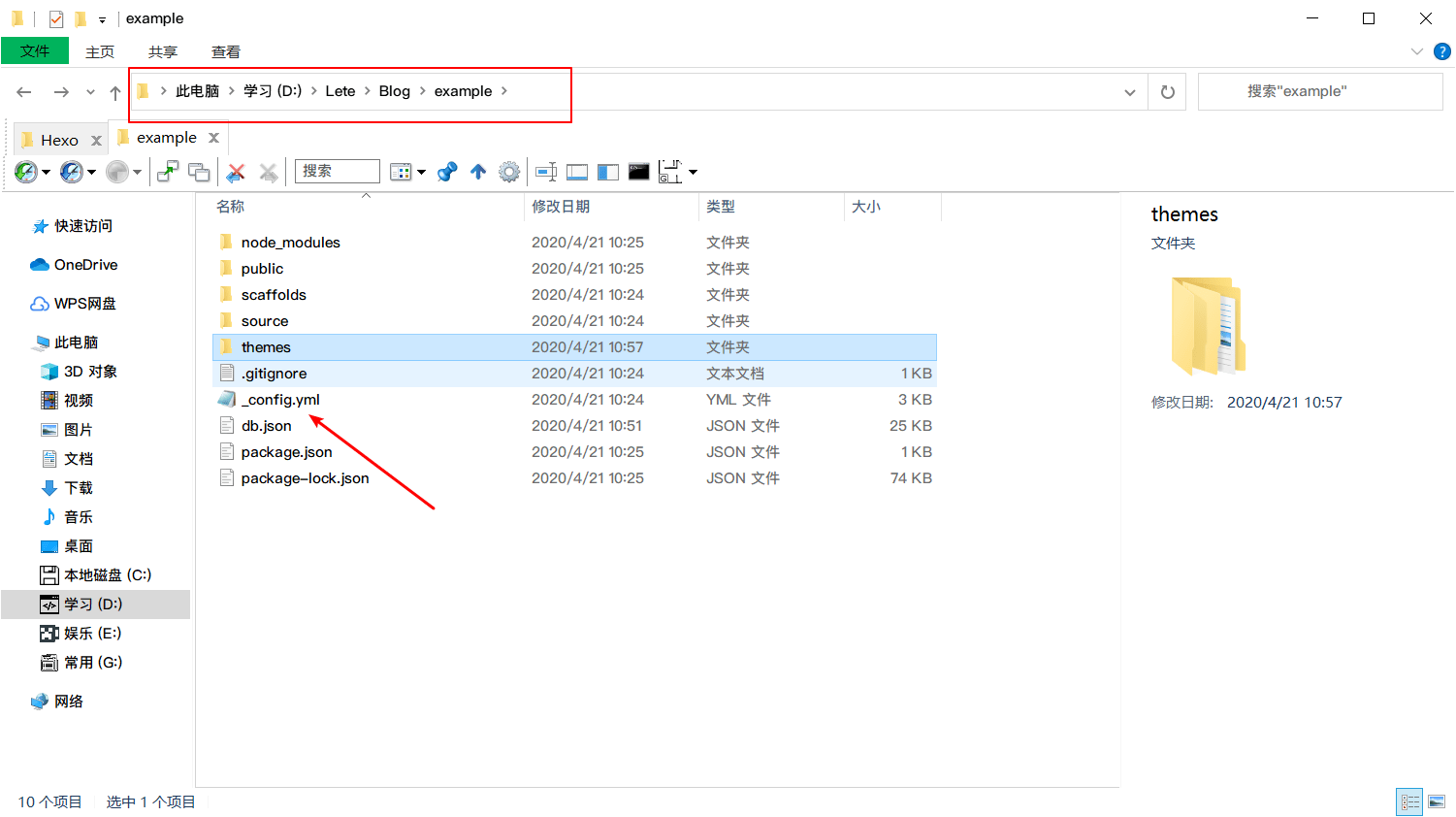The width and height of the screenshot is (1456, 817).
Task: Click the blue pushpin icon in toolbar
Action: click(447, 173)
